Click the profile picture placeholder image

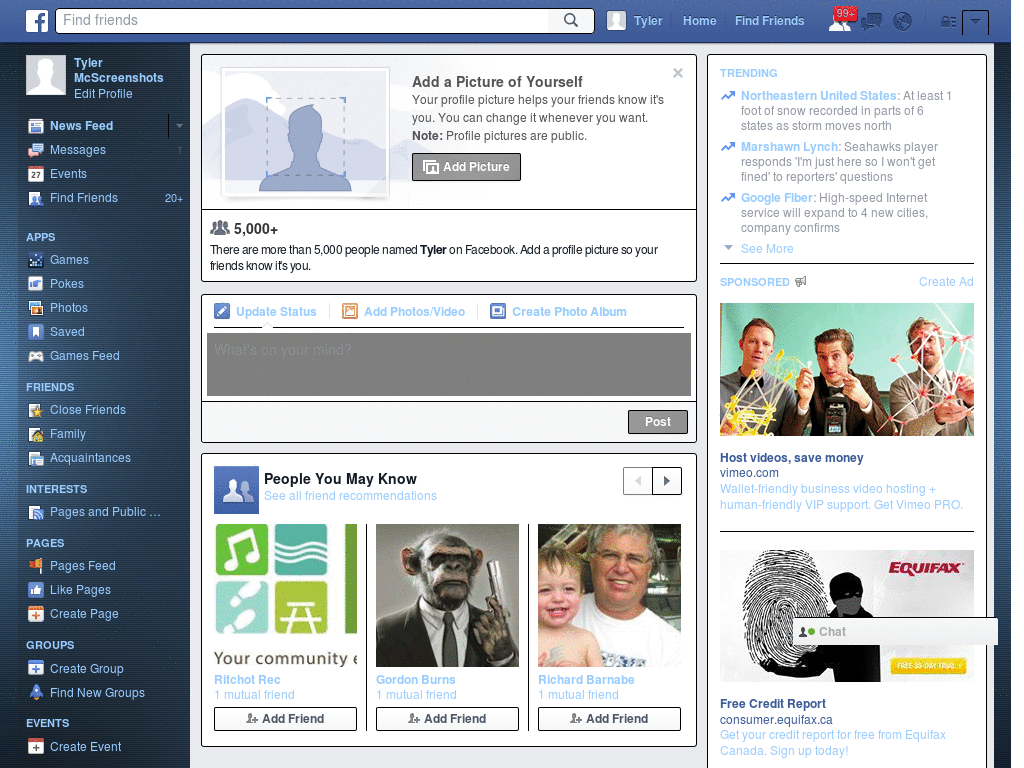coord(305,133)
